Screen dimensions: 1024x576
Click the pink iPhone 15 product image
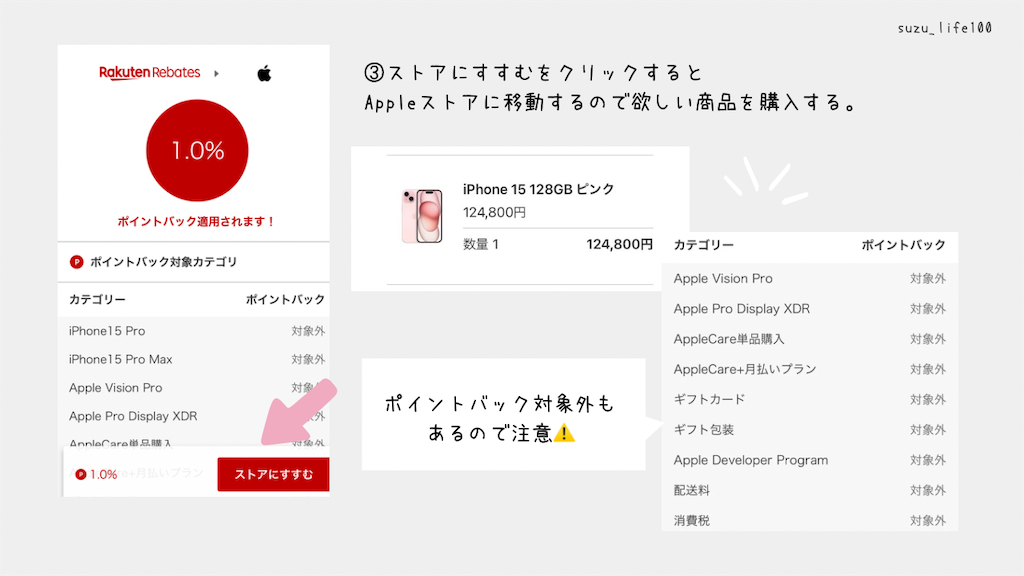coord(422,216)
